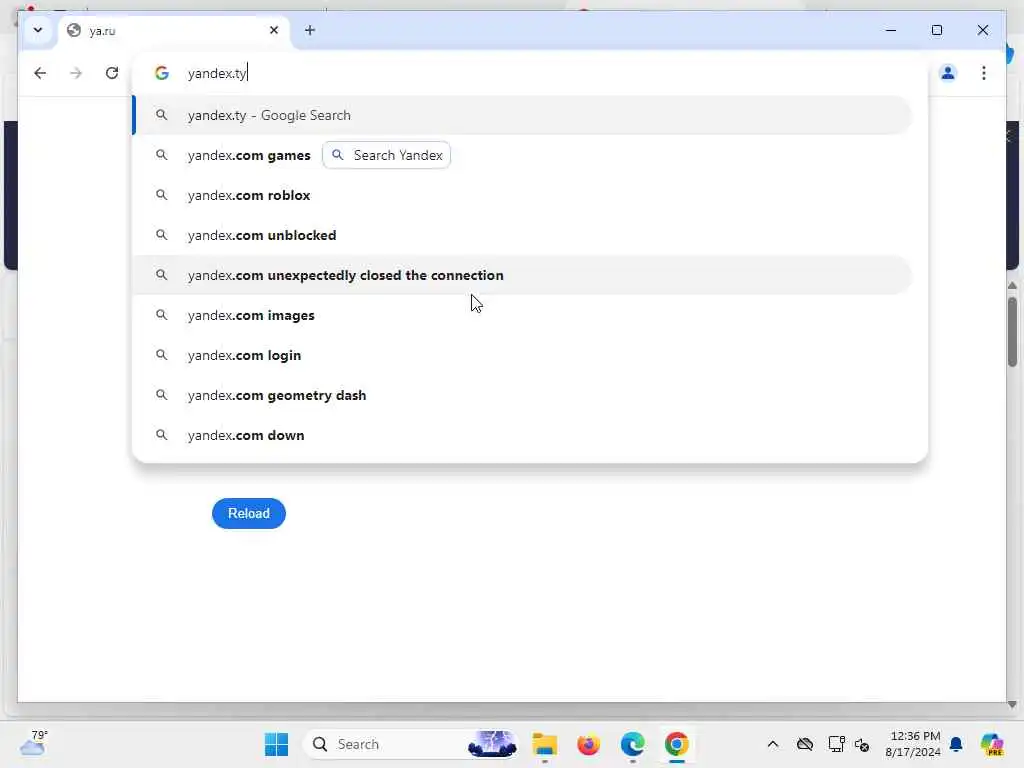Pick "yandex.com unexpectedly closed the connection" suggestion

[x=522, y=275]
